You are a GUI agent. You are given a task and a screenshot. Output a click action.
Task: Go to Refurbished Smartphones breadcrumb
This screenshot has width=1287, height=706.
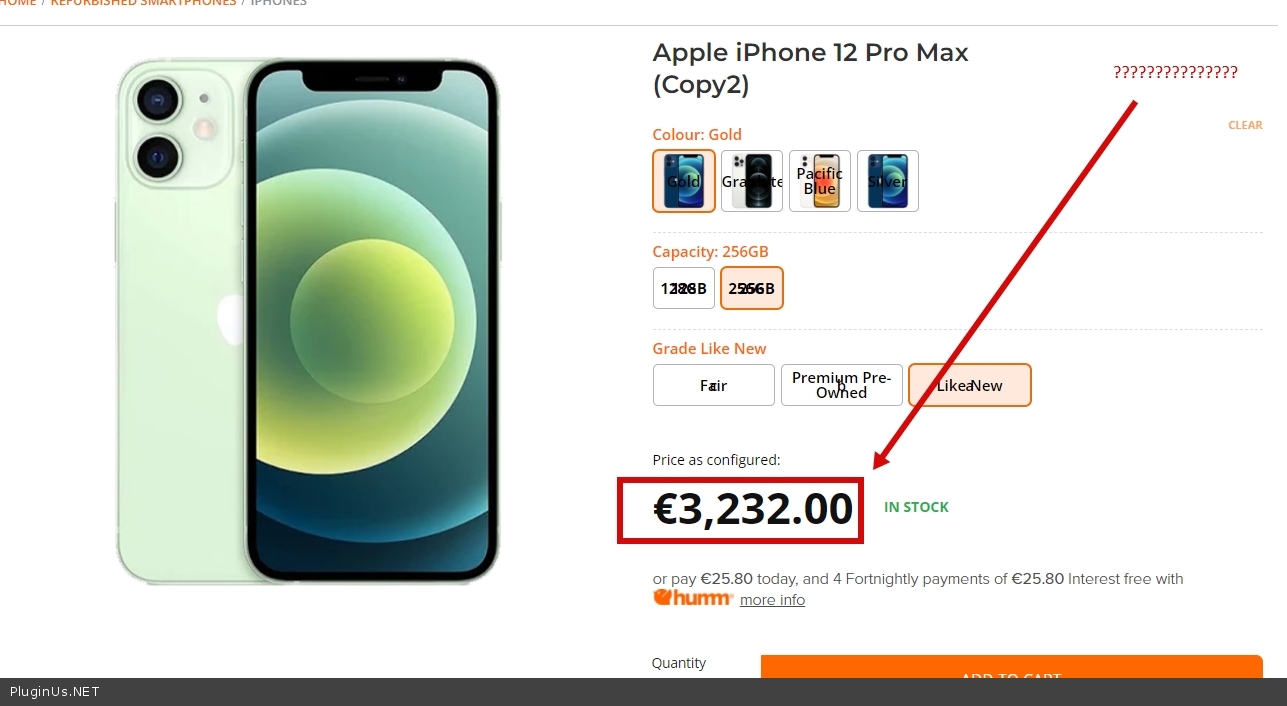pyautogui.click(x=144, y=3)
